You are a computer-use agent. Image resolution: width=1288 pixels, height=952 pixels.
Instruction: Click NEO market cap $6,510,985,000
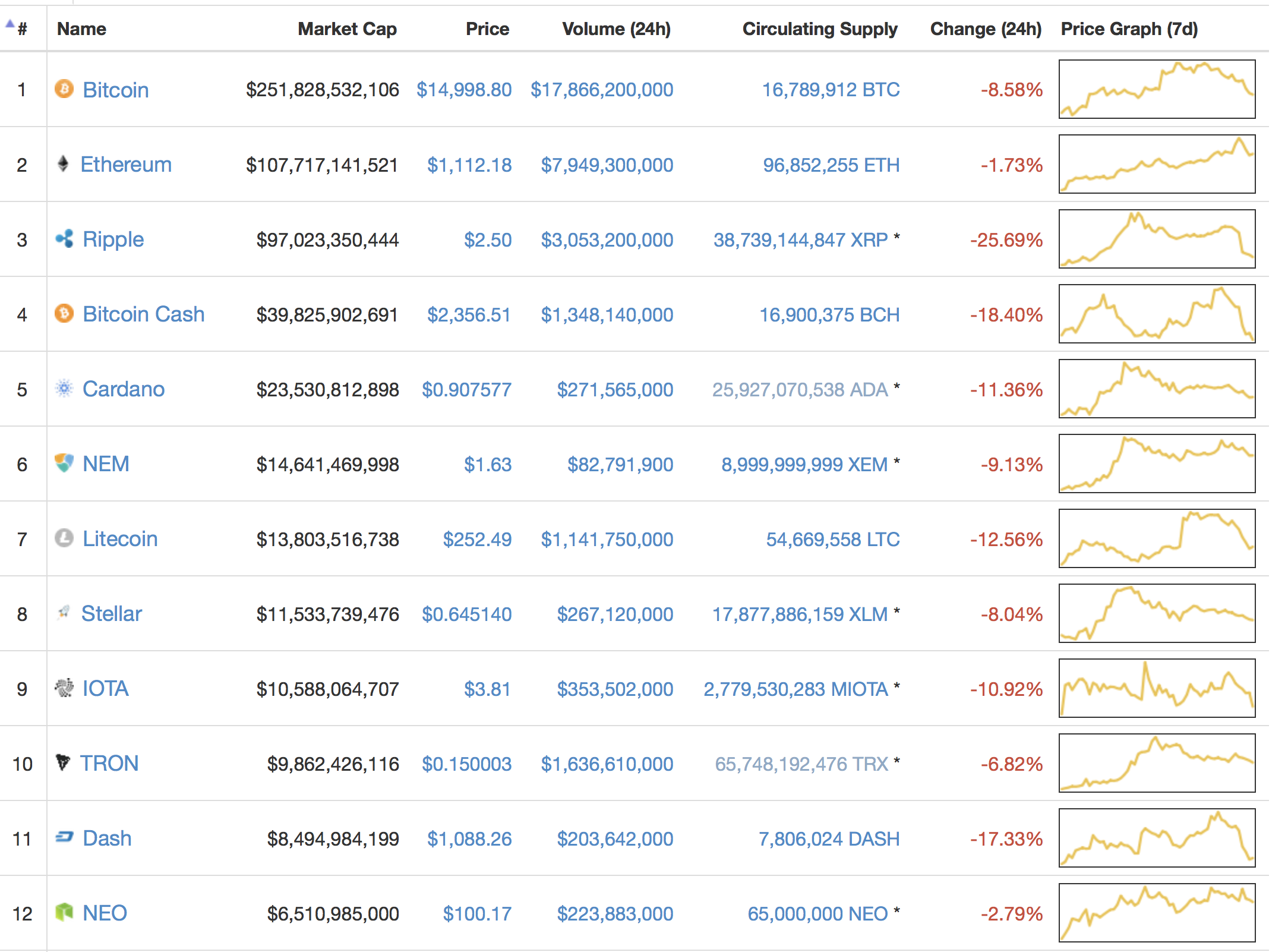(x=333, y=914)
